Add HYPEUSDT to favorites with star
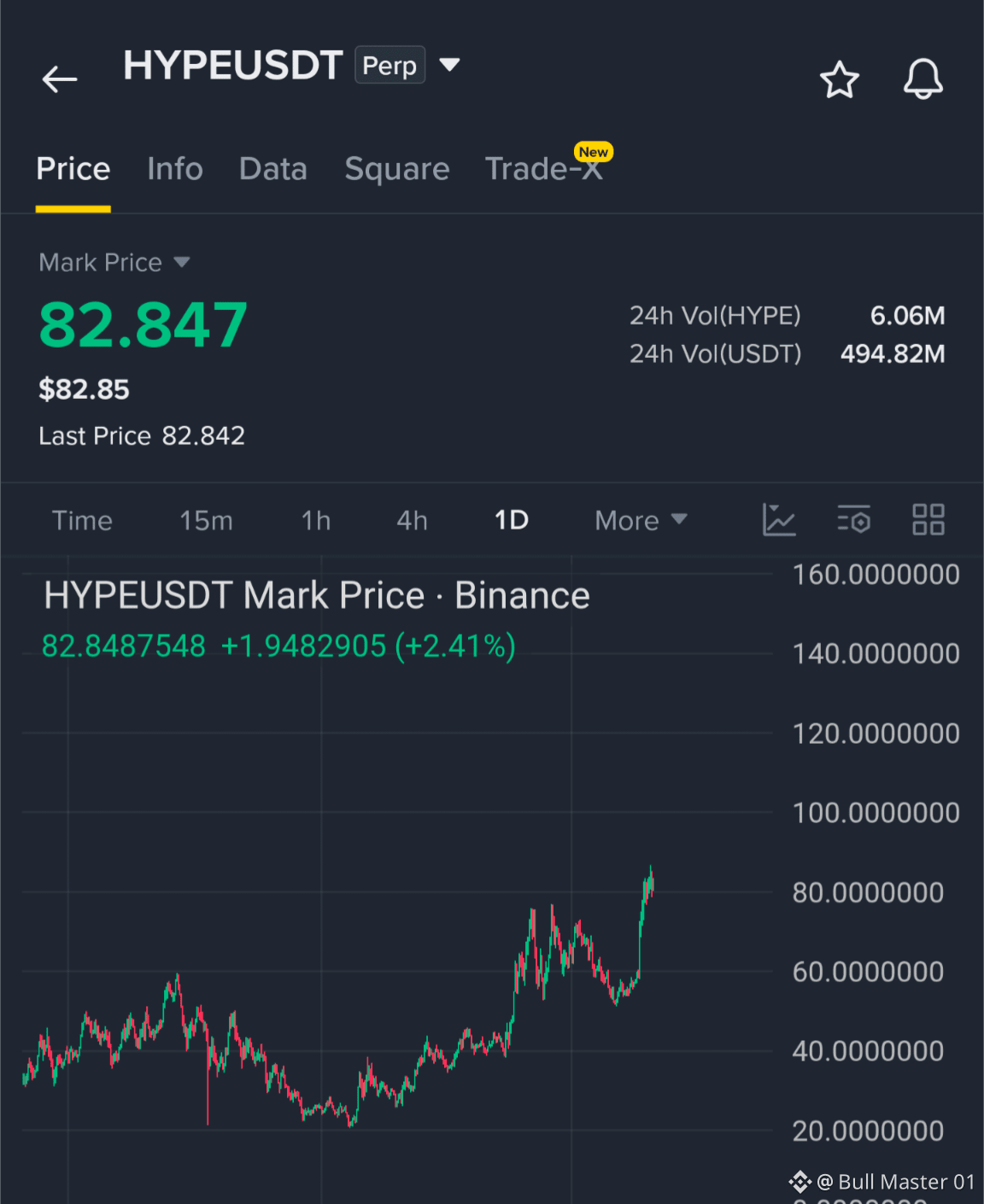The width and height of the screenshot is (984, 1204). click(x=839, y=79)
